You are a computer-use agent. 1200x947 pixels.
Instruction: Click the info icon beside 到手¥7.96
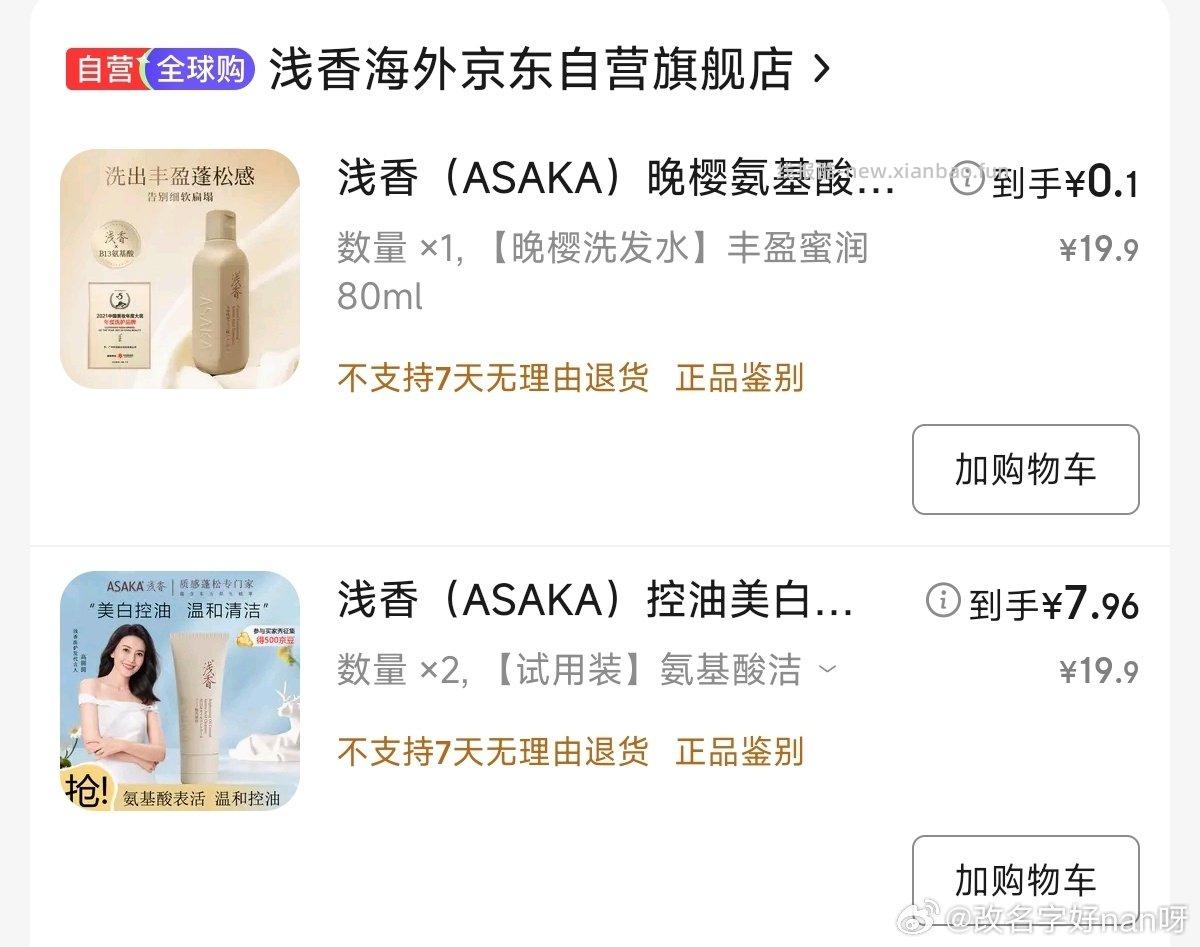(x=944, y=599)
